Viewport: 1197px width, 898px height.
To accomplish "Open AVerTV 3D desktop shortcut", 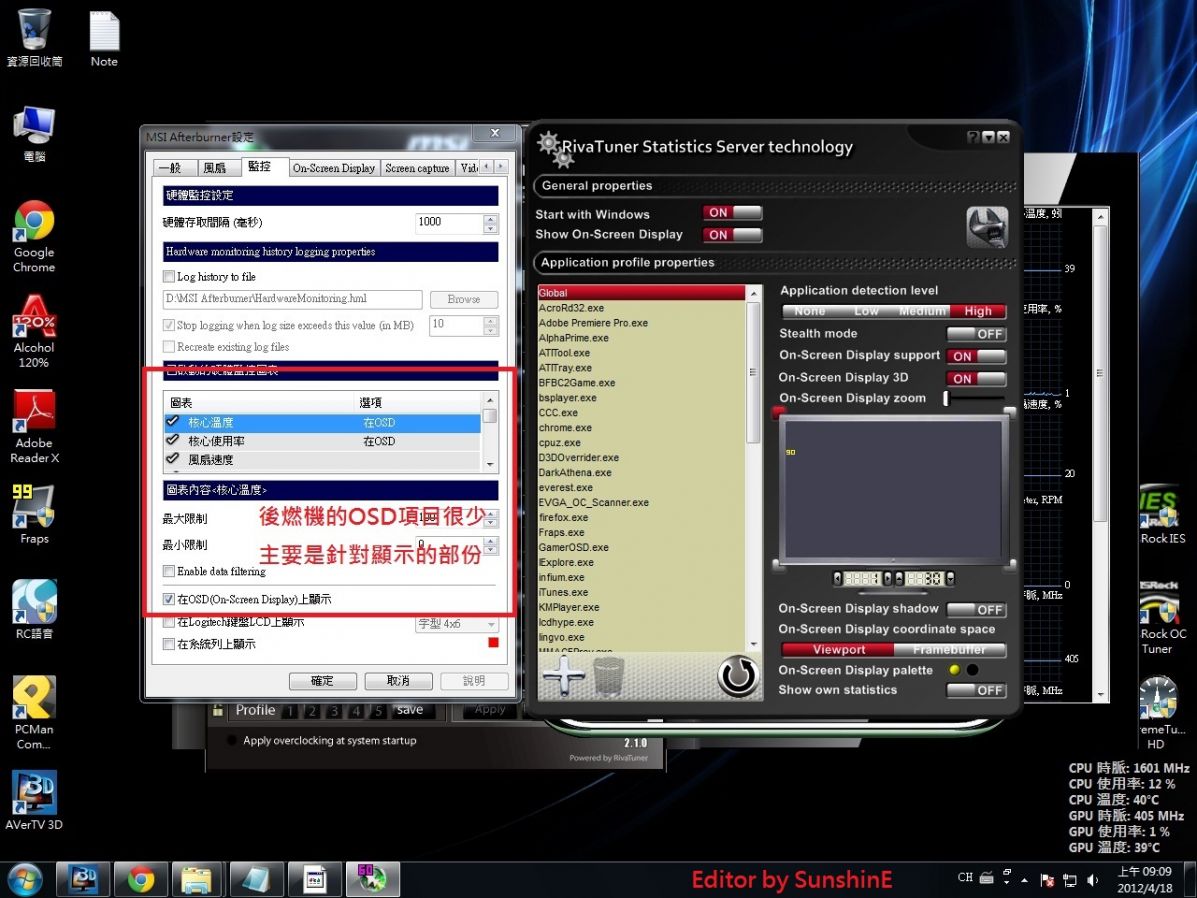I will coord(34,800).
